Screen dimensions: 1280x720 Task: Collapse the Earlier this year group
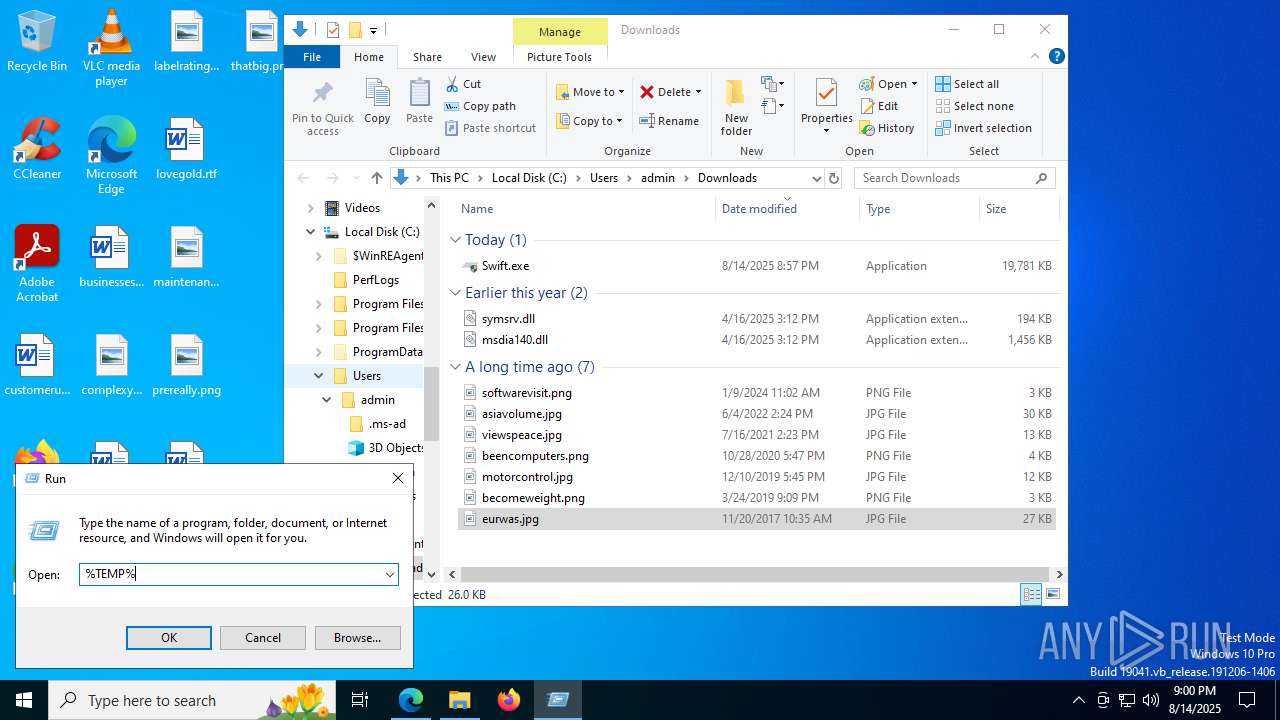pos(455,293)
